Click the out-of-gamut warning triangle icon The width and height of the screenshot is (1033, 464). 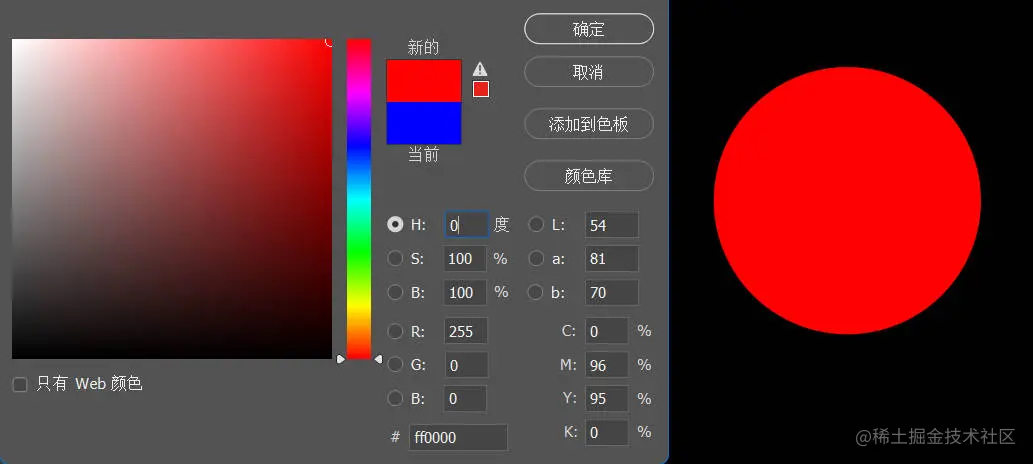[x=480, y=69]
